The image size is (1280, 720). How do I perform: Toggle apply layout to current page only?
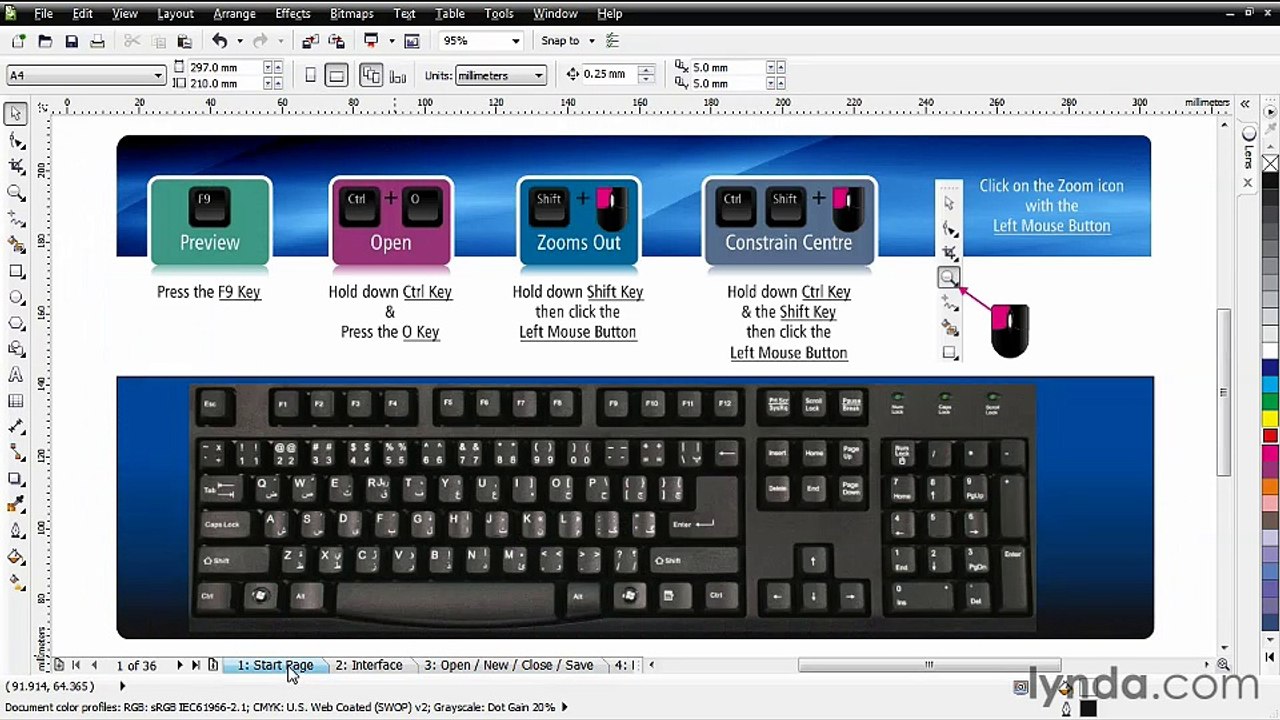[398, 75]
